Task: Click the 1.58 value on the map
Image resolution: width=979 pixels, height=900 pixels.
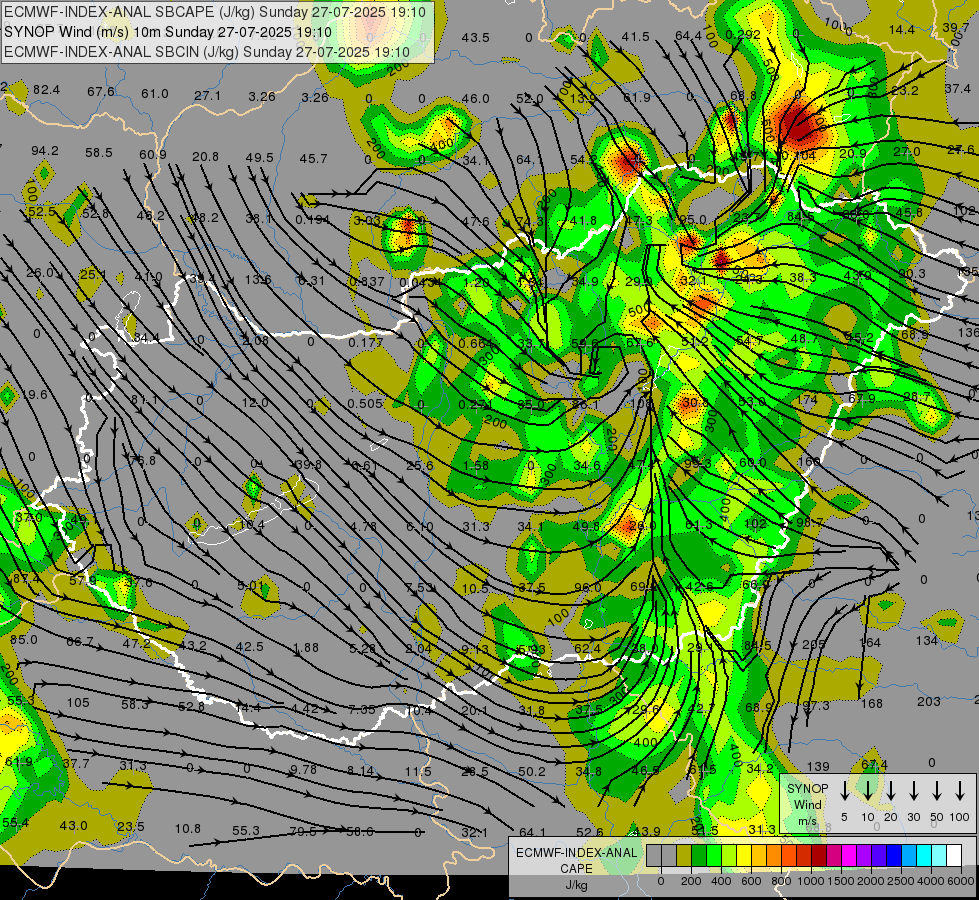Action: point(476,465)
